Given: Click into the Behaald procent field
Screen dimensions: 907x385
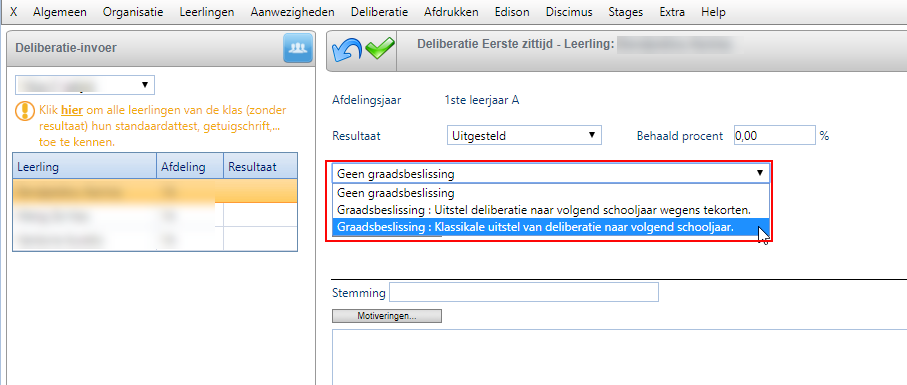Looking at the screenshot, I should point(775,136).
